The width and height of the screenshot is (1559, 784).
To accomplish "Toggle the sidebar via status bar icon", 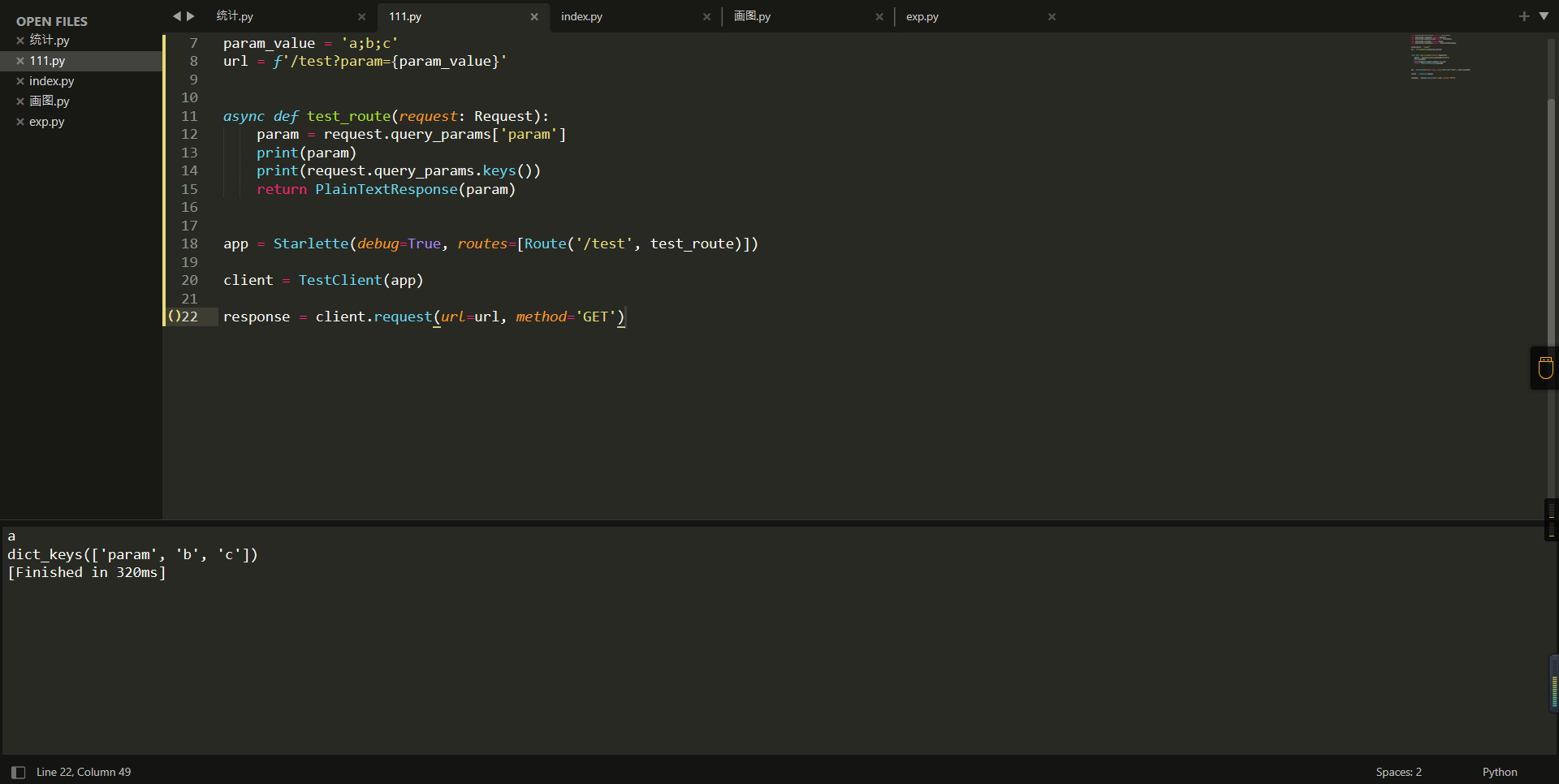I will [x=18, y=773].
